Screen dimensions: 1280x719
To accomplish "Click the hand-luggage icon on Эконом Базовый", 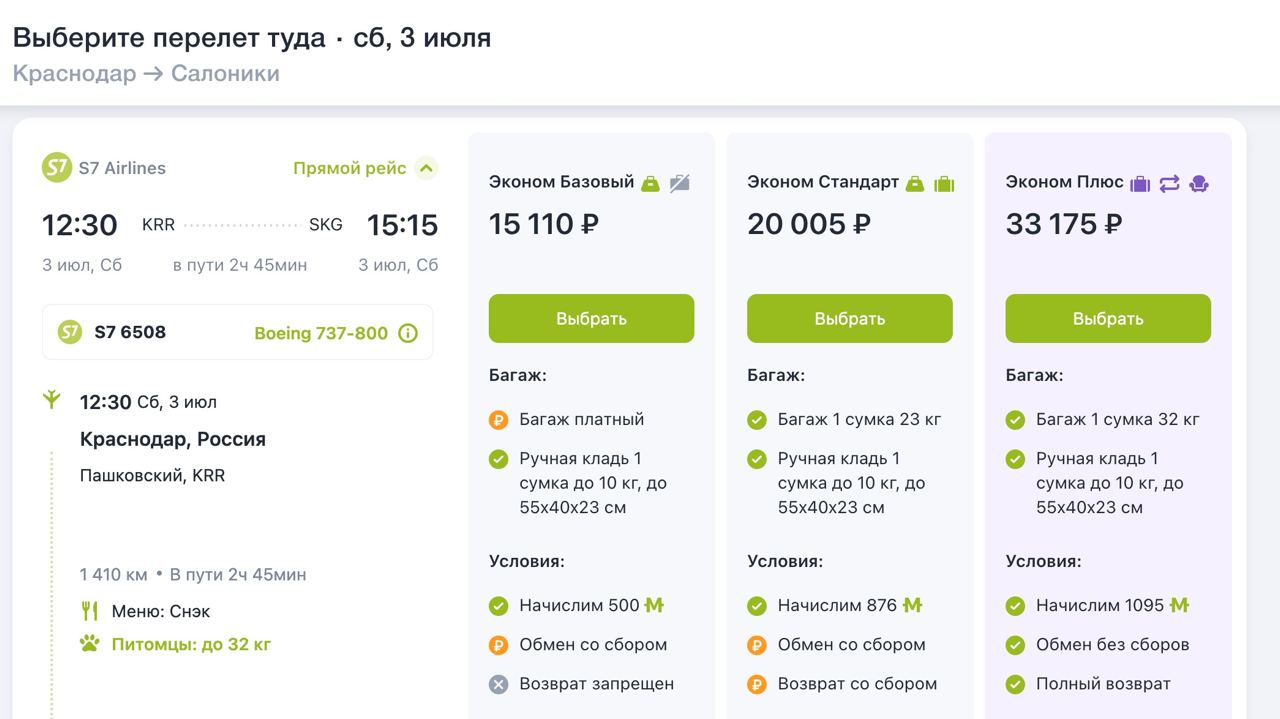I will coord(651,183).
